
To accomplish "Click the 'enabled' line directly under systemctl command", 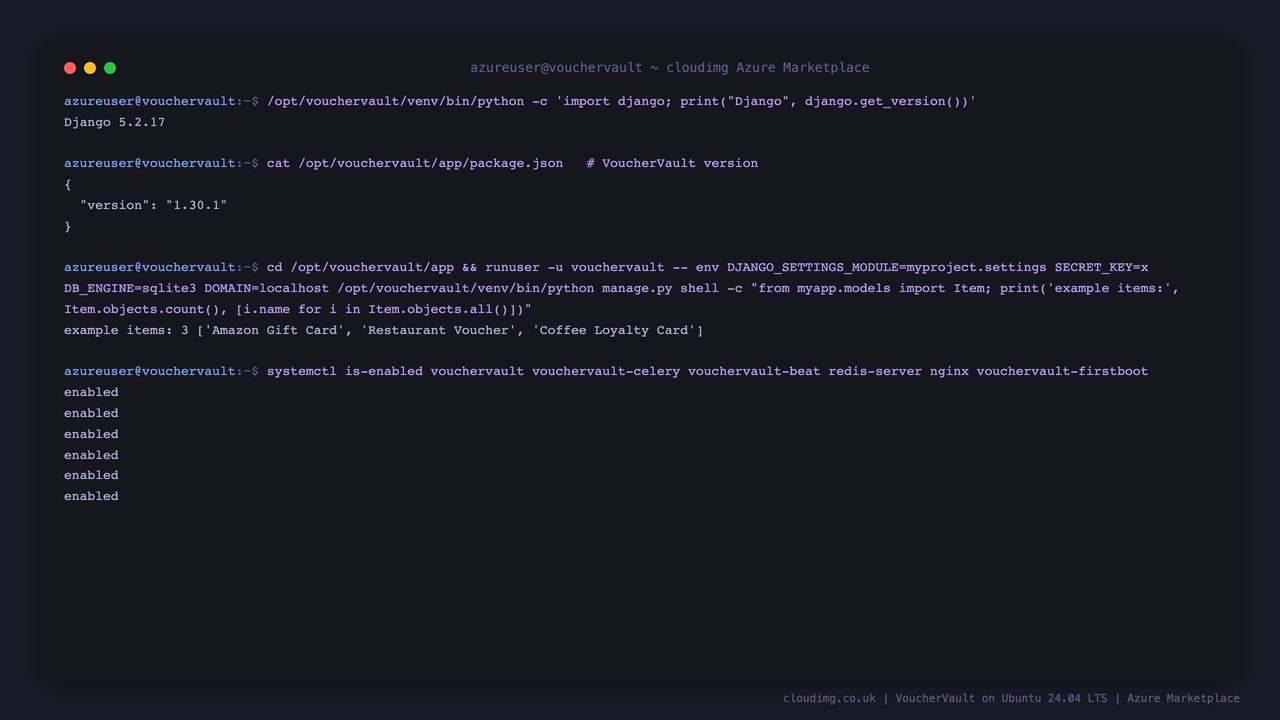I will tap(91, 392).
